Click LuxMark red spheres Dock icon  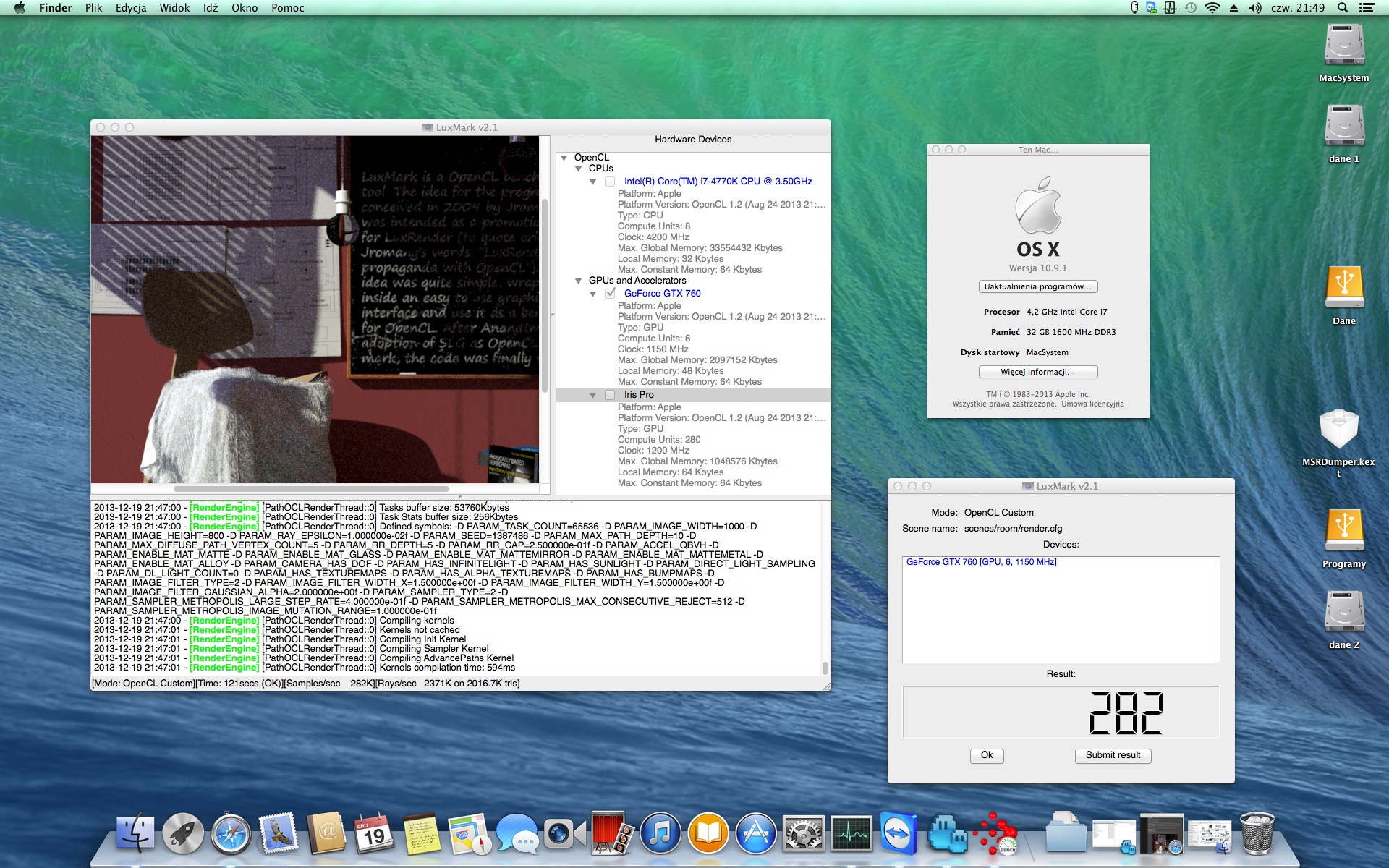click(995, 834)
